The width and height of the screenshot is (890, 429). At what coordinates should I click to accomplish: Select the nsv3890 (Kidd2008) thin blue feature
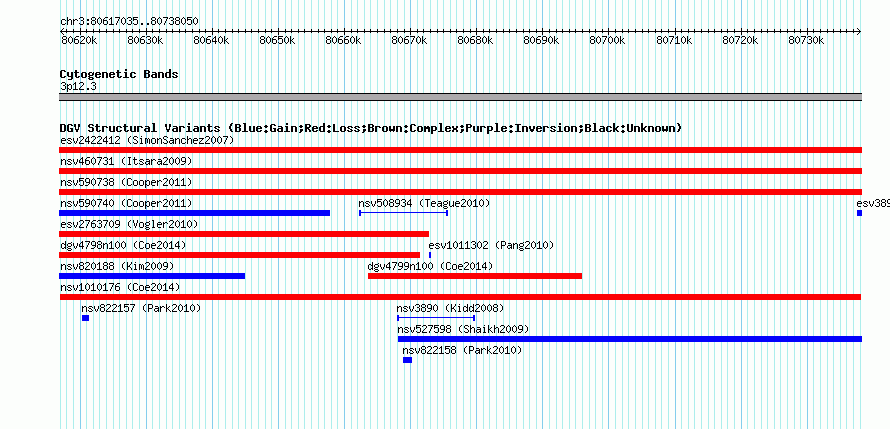click(436, 318)
